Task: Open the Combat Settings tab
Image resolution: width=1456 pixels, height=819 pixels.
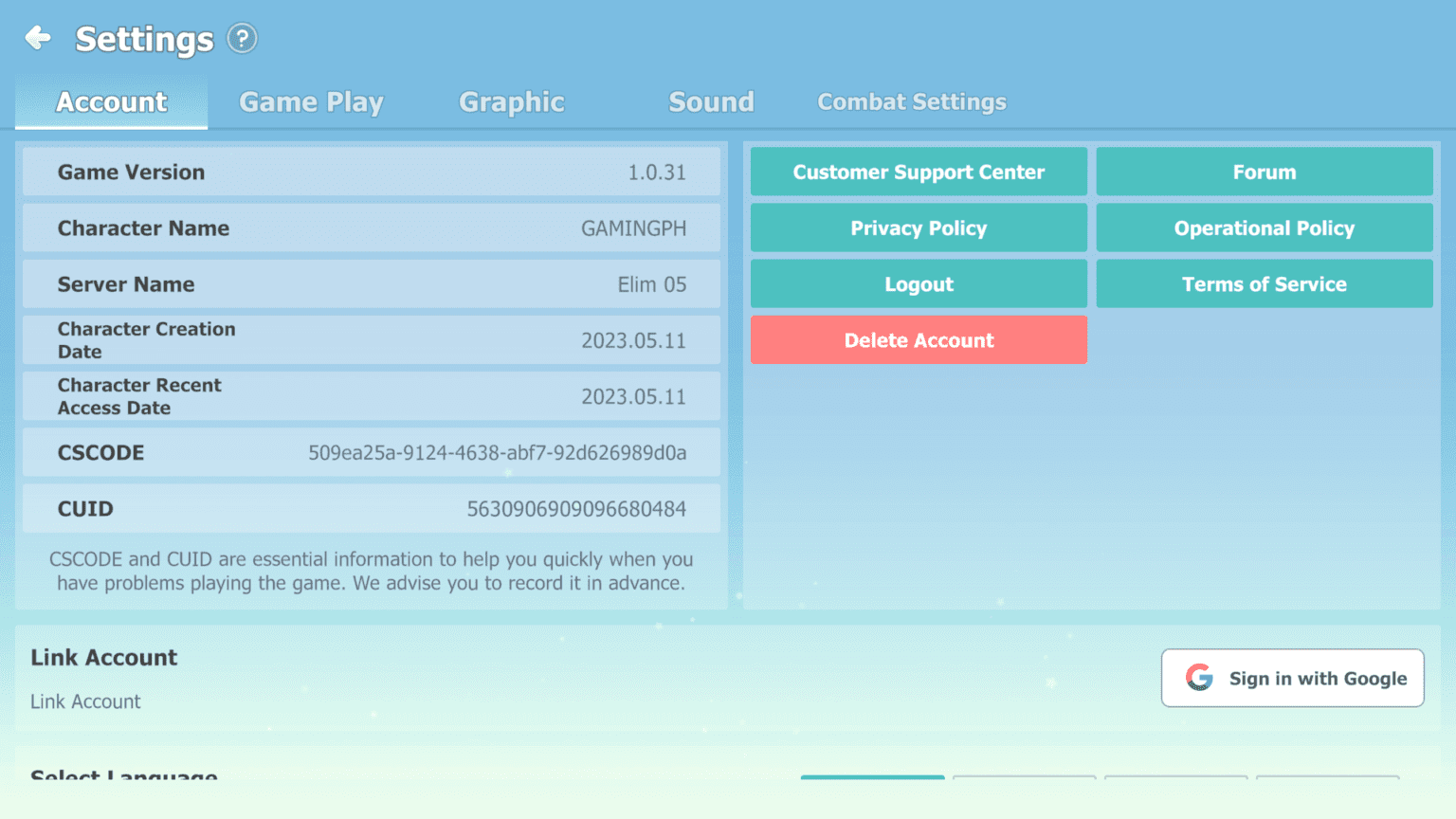Action: coord(912,102)
